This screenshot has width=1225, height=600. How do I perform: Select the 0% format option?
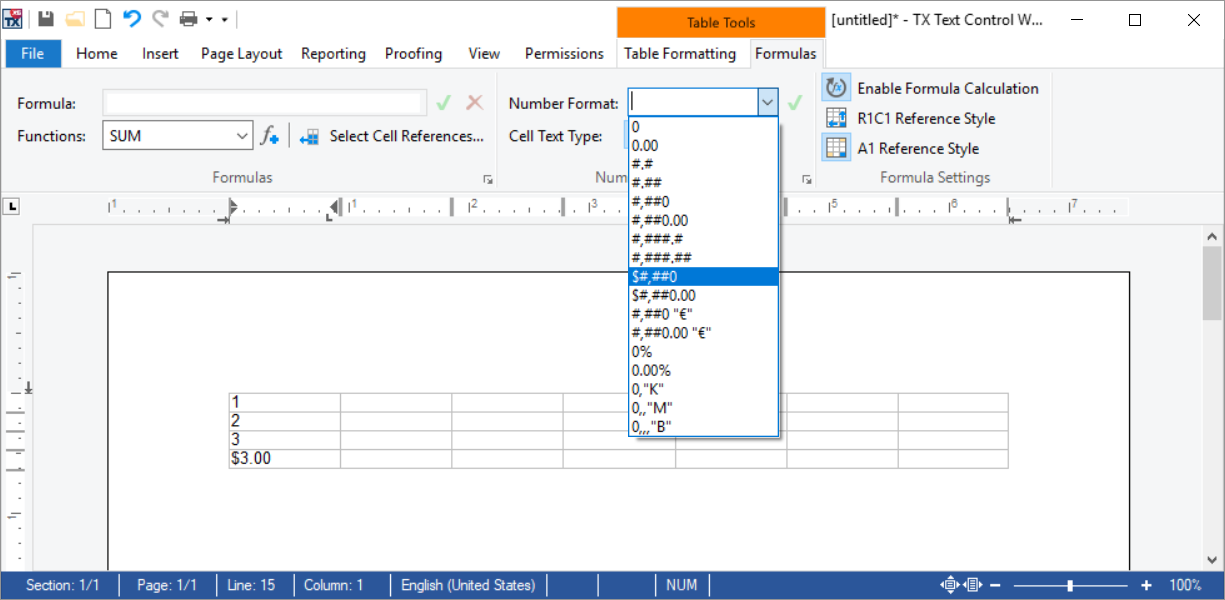[x=704, y=352]
